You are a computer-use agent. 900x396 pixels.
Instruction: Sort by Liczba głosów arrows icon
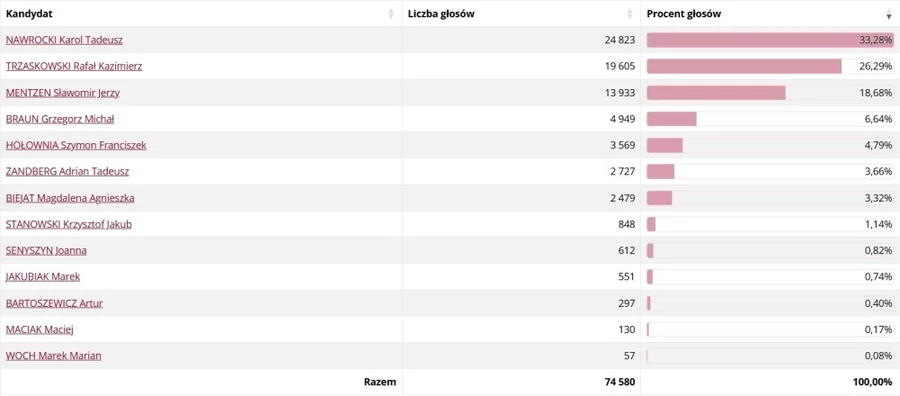630,14
